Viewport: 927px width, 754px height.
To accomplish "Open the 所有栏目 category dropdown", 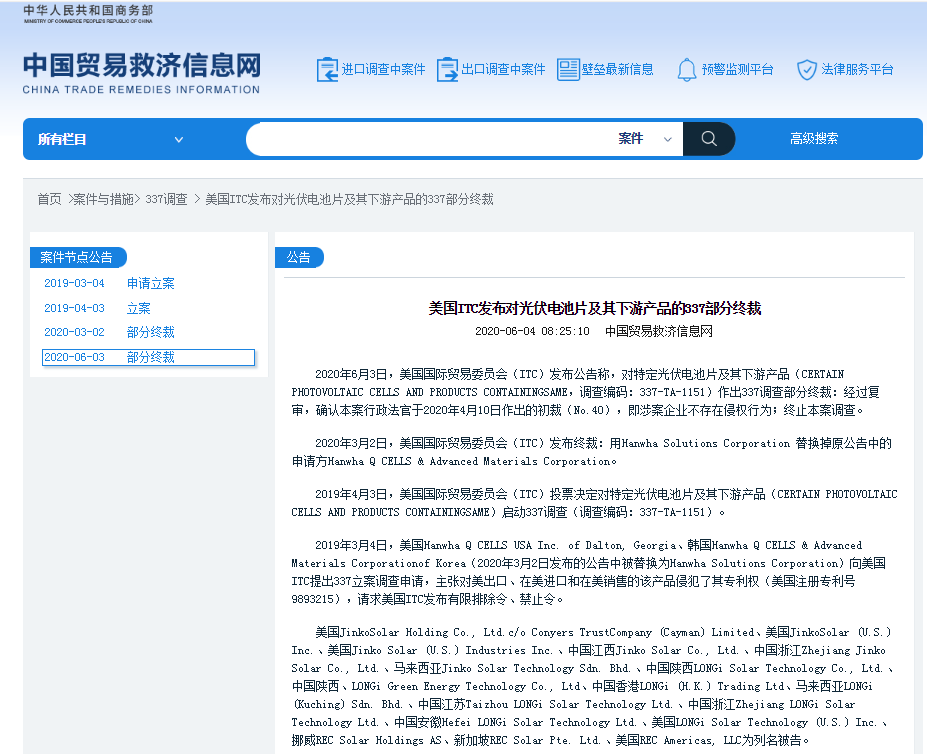I will (111, 140).
